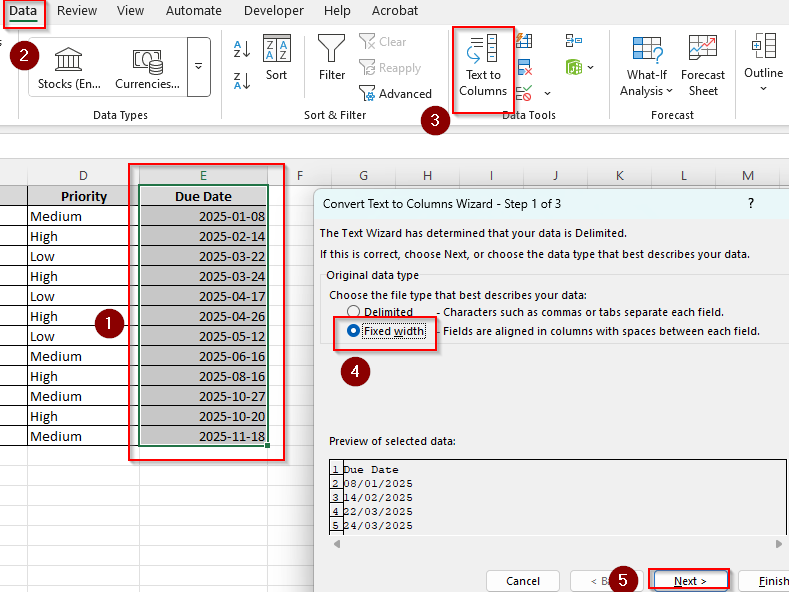Click Next in the wizard
Image resolution: width=789 pixels, height=592 pixels.
tap(689, 581)
